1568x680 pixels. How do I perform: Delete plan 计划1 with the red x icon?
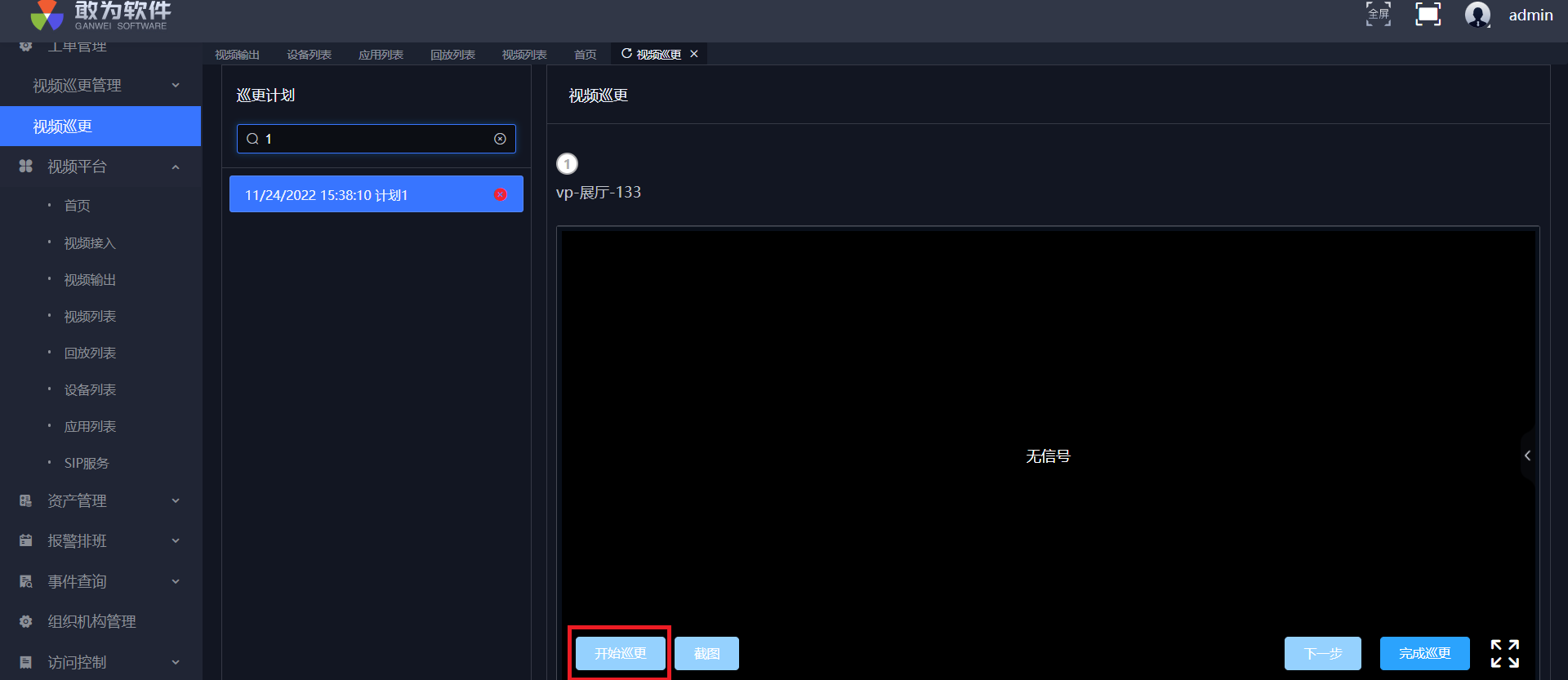501,194
